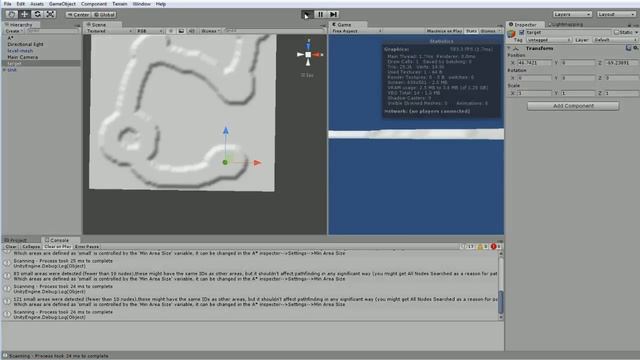640x360 pixels.
Task: Toggle scene skybox and effects image icon
Action: pos(181,31)
